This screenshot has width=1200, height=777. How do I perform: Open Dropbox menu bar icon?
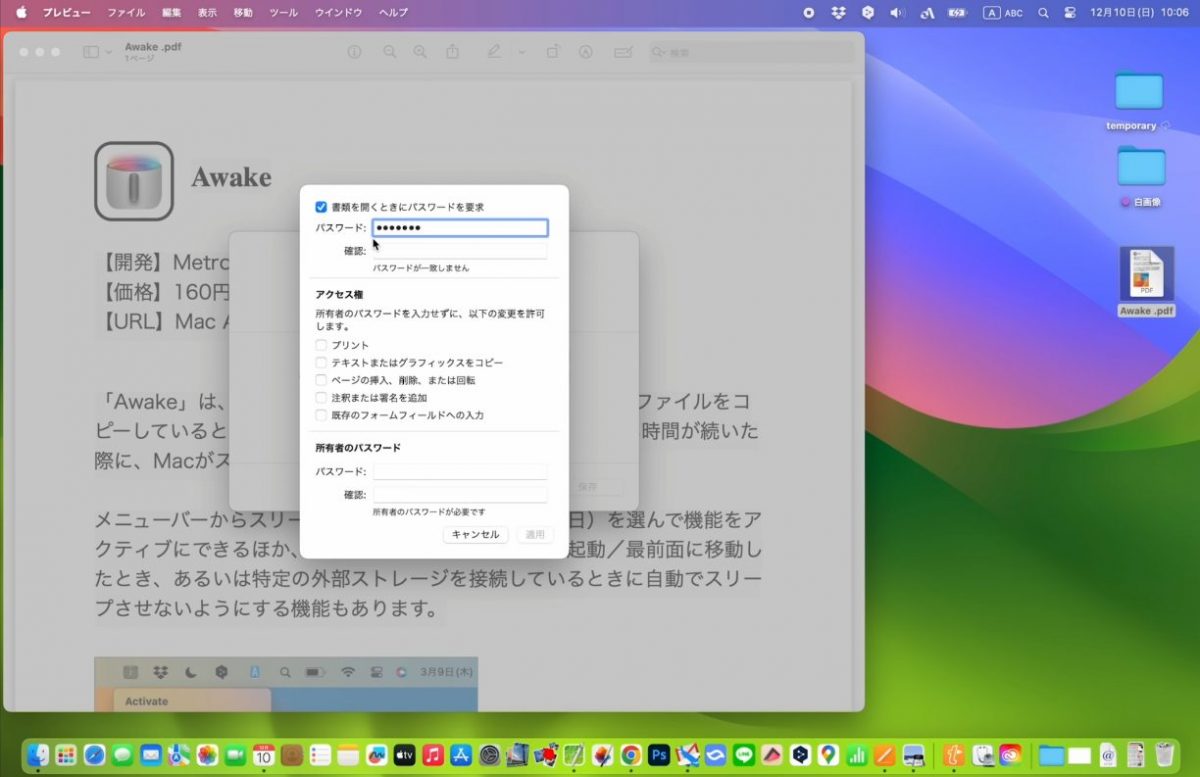click(839, 12)
